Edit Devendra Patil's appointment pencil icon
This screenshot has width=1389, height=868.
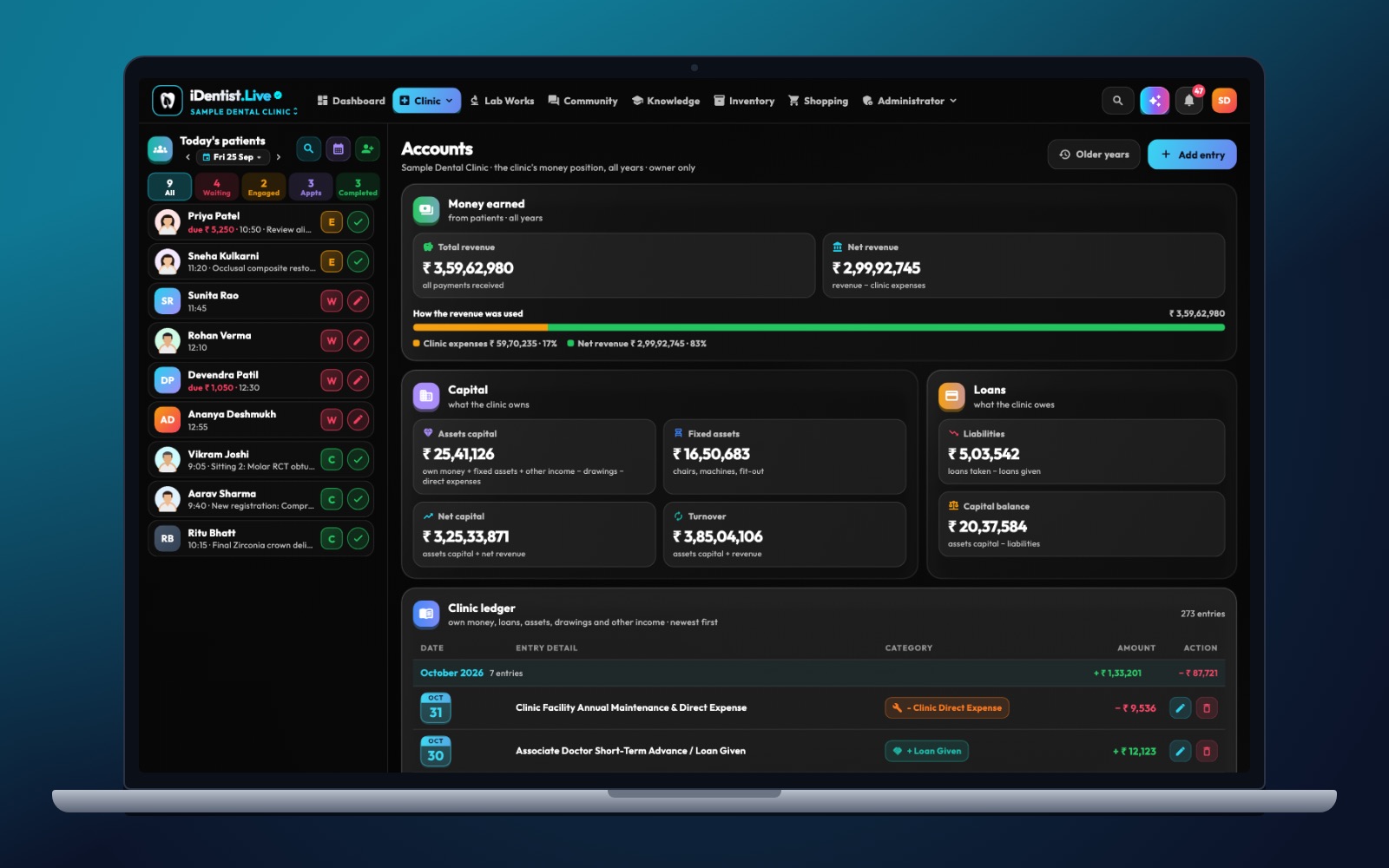tap(358, 380)
